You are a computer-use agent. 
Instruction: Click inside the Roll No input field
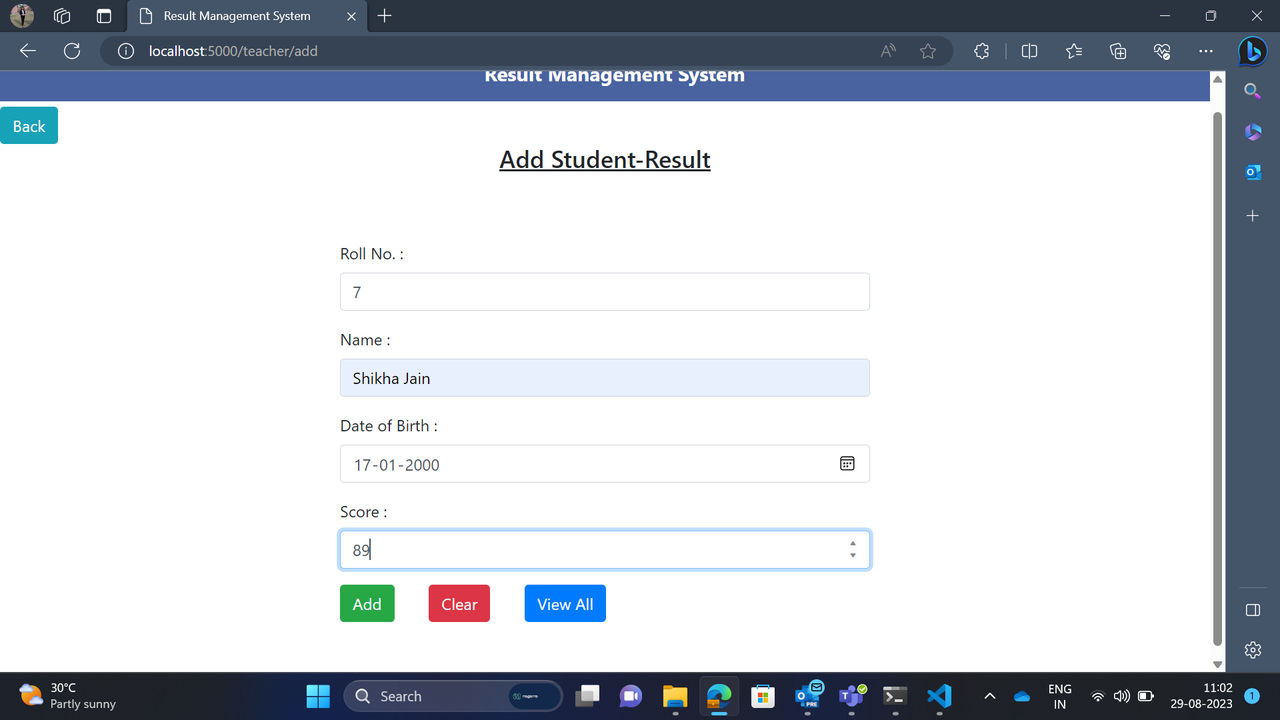(604, 291)
